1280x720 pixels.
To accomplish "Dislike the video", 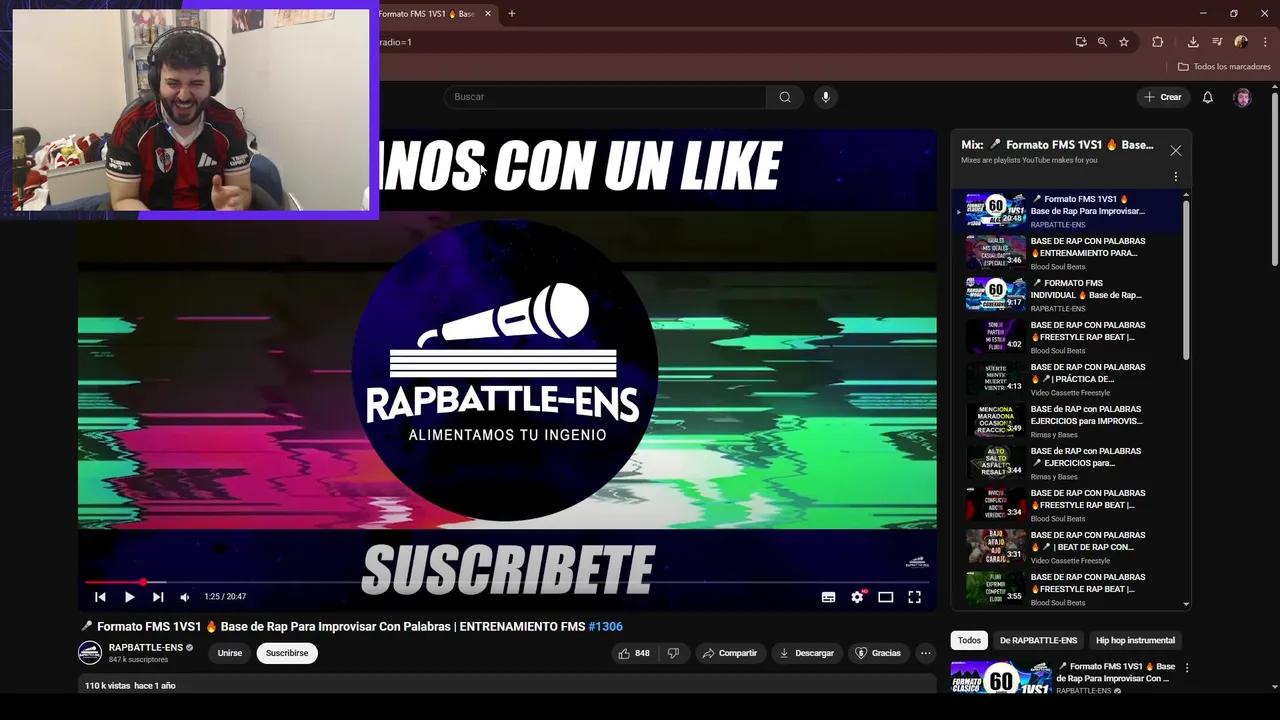I will [x=673, y=653].
